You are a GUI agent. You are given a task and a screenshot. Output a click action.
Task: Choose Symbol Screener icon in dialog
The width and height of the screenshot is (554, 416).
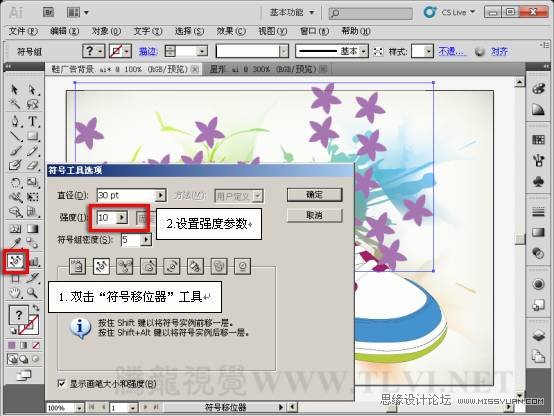[219, 266]
